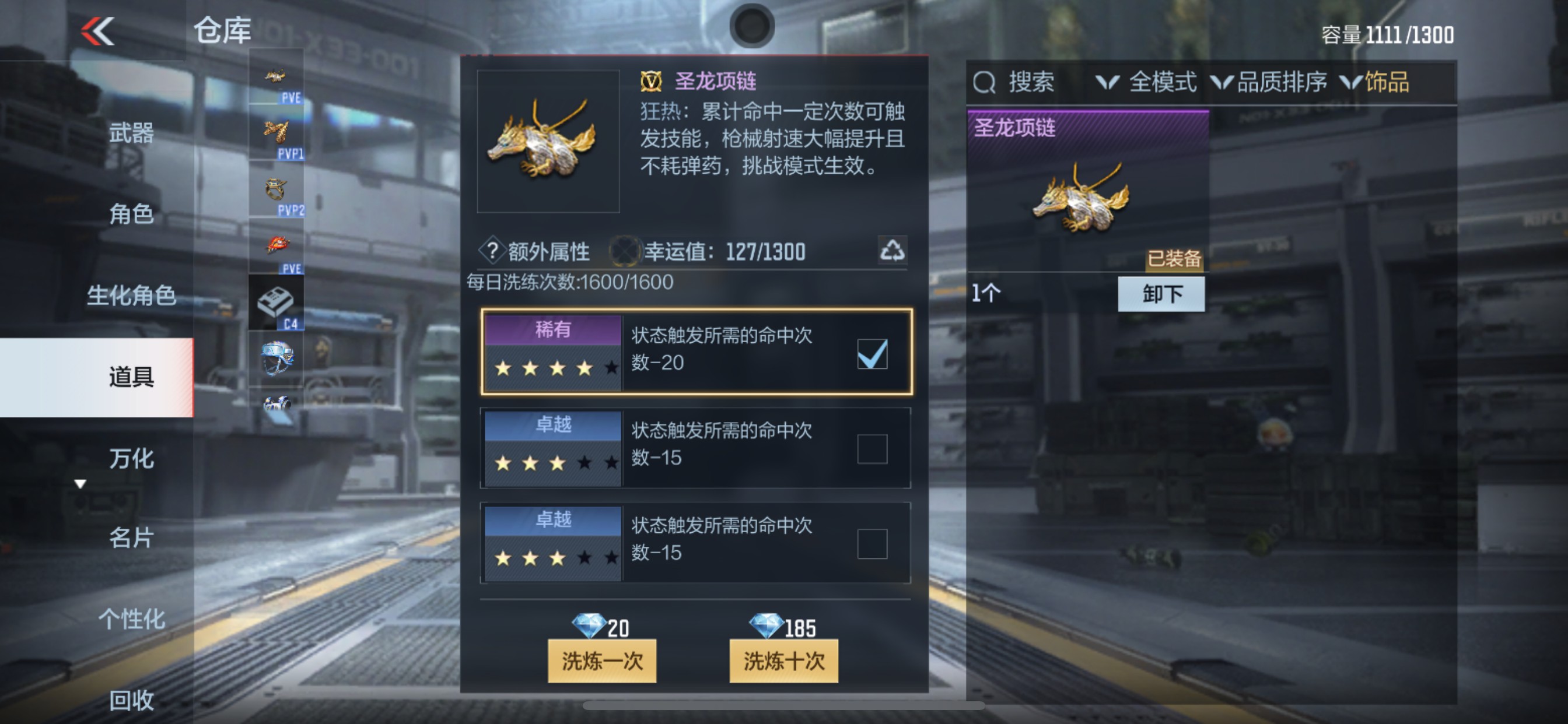Open the search magnifier icon

click(984, 82)
